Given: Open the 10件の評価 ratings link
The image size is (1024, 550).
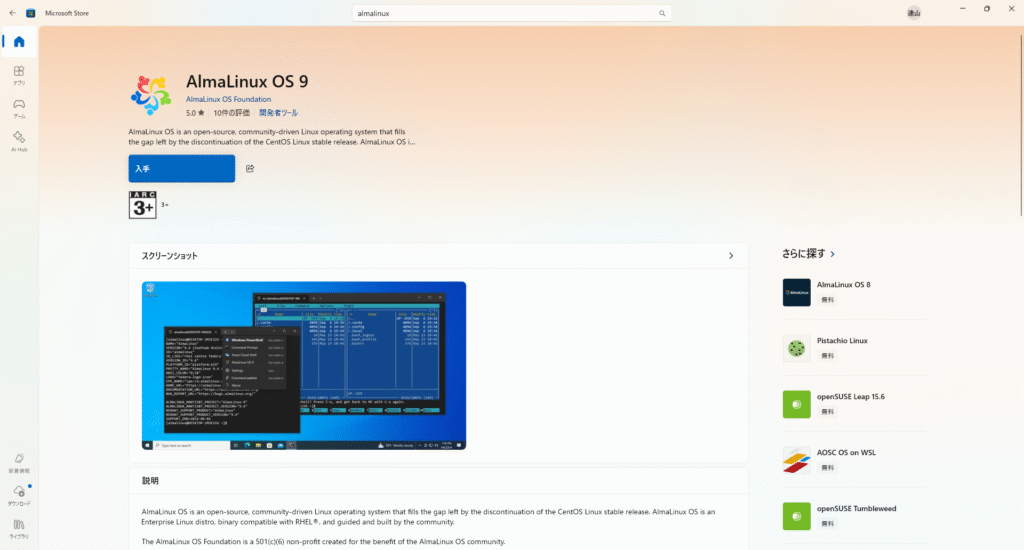Looking at the screenshot, I should point(231,113).
